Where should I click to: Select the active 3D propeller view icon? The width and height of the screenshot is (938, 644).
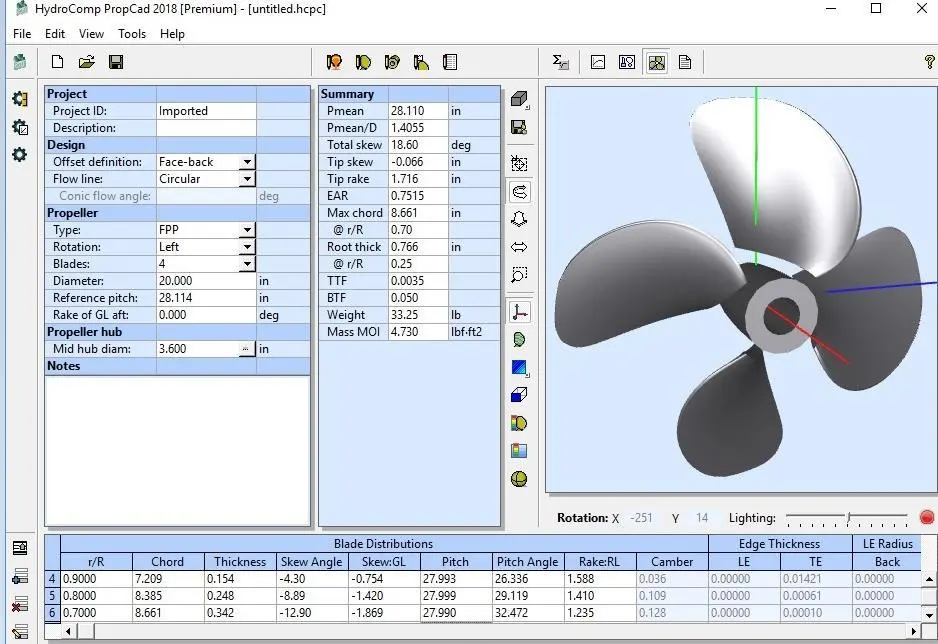(656, 62)
